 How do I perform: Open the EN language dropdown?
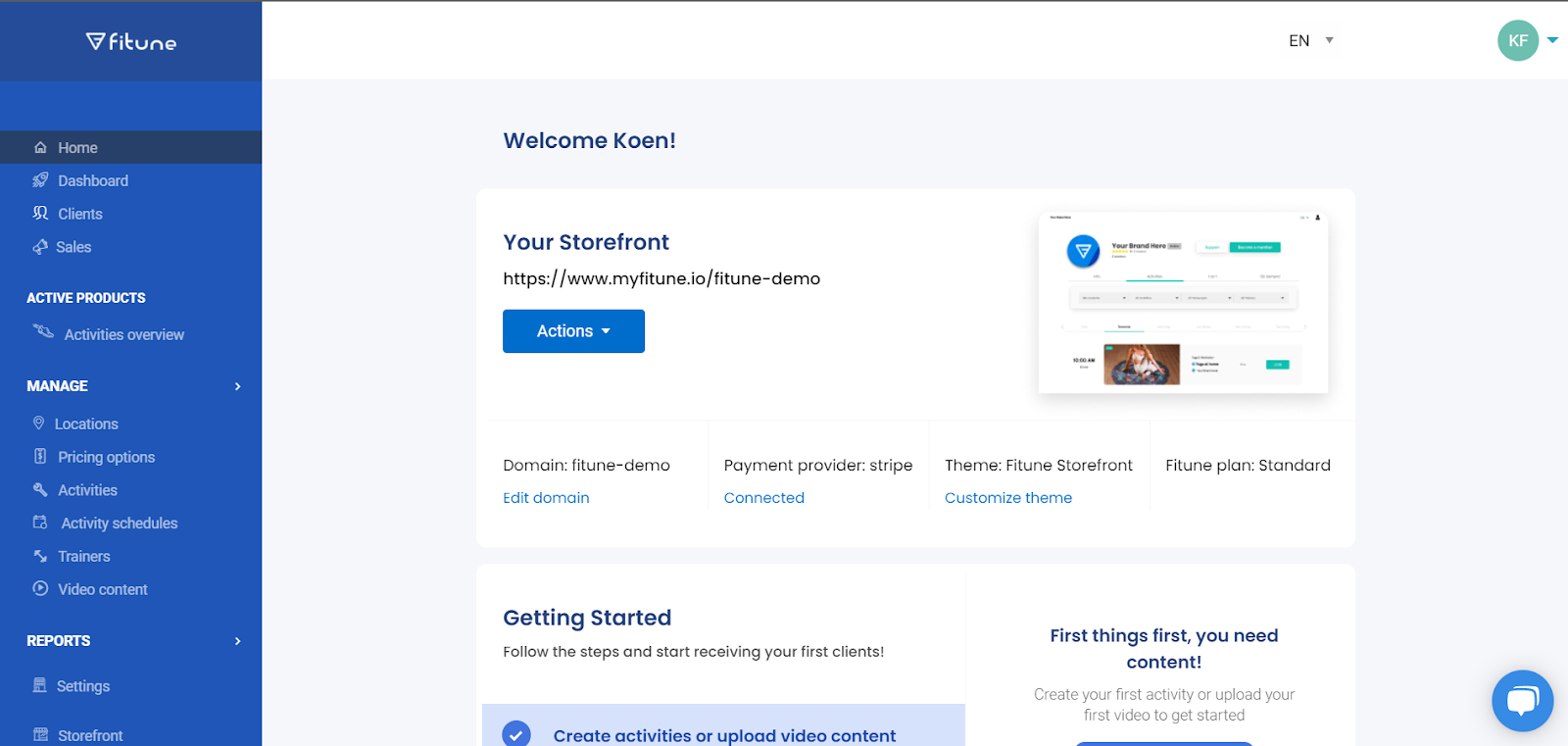(x=1311, y=40)
